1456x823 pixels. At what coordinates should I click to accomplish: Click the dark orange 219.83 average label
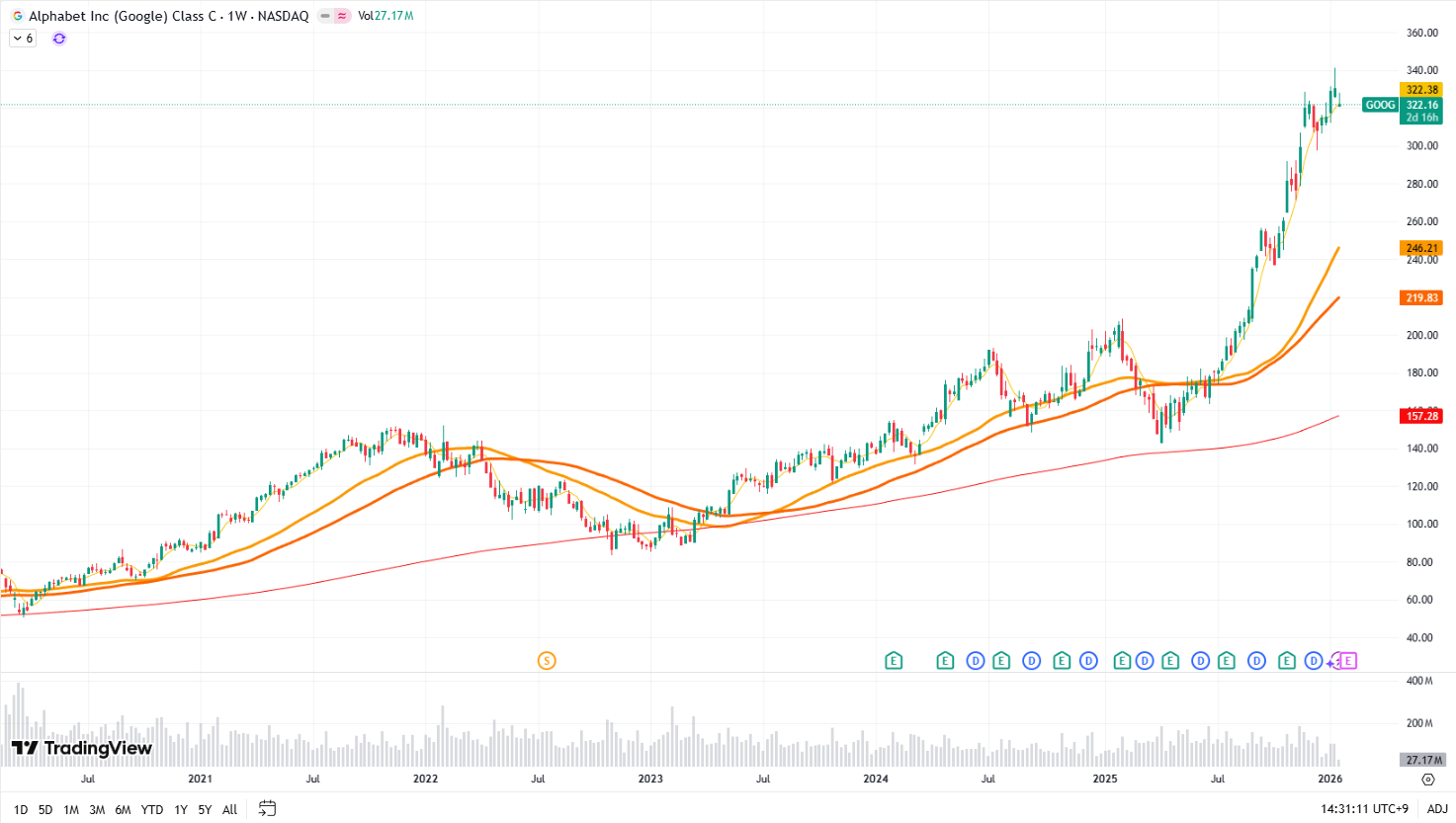(1421, 297)
